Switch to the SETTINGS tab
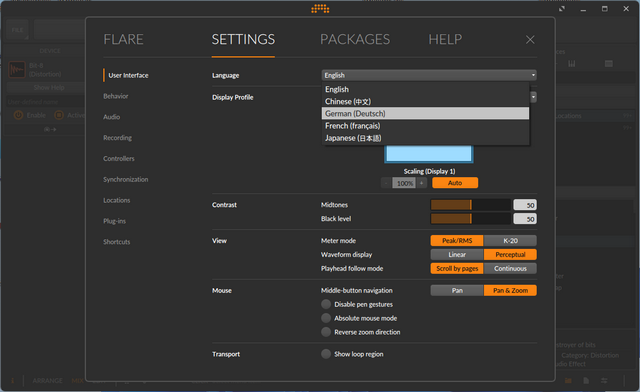The image size is (640, 392). click(243, 40)
